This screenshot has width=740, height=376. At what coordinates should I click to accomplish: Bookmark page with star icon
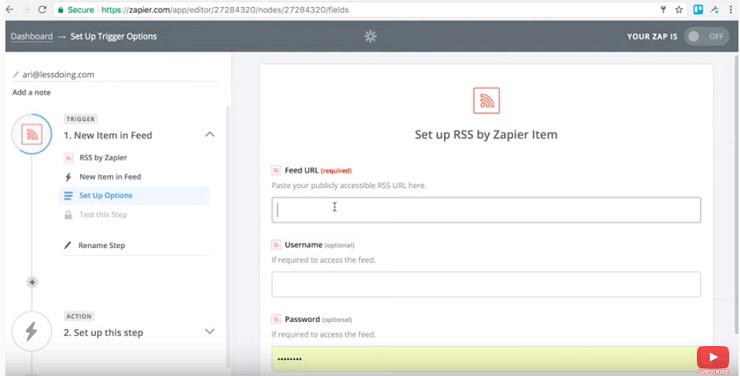(679, 9)
